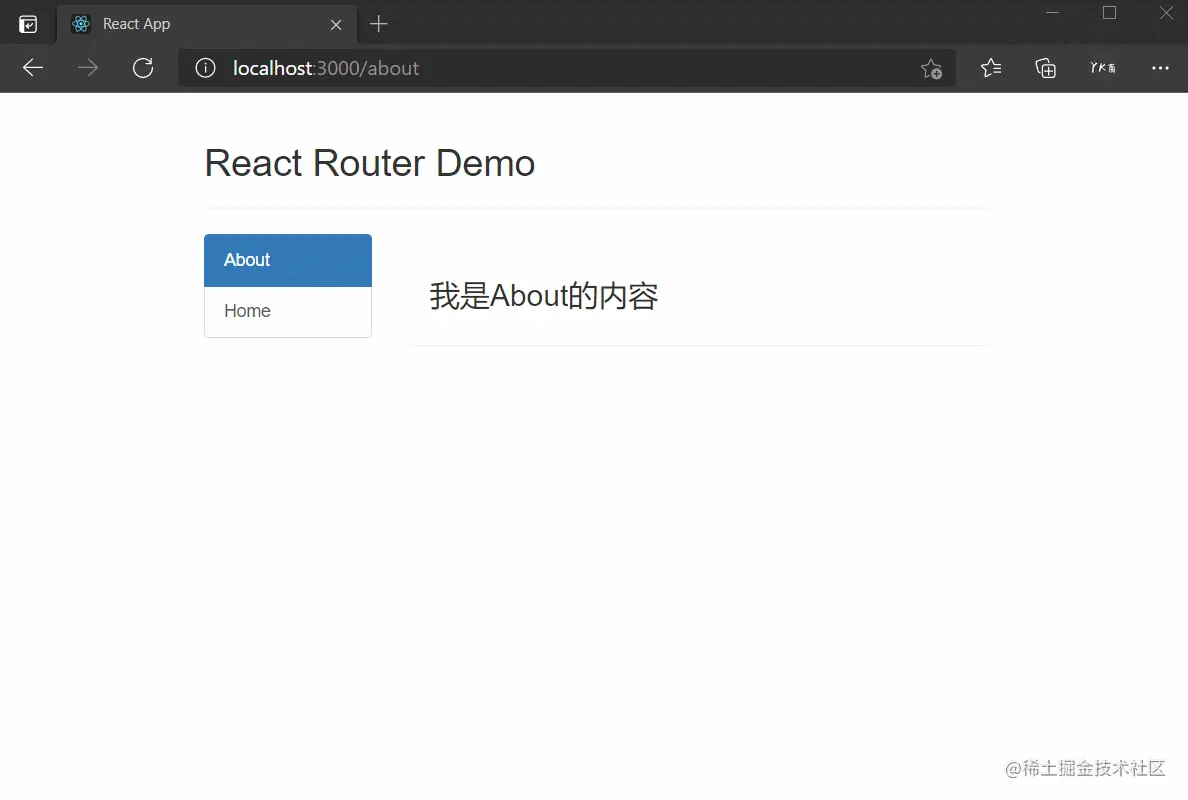
Task: Open the Collections icon
Action: click(1046, 68)
